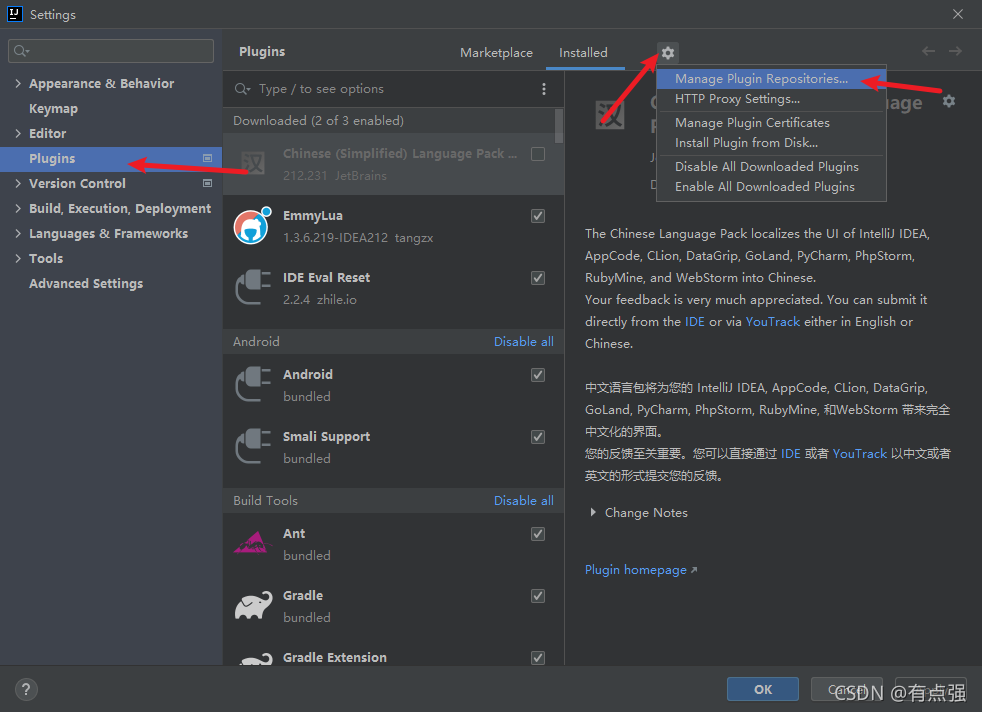Select Disable All Downloaded Plugins
The image size is (982, 712).
pos(771,167)
